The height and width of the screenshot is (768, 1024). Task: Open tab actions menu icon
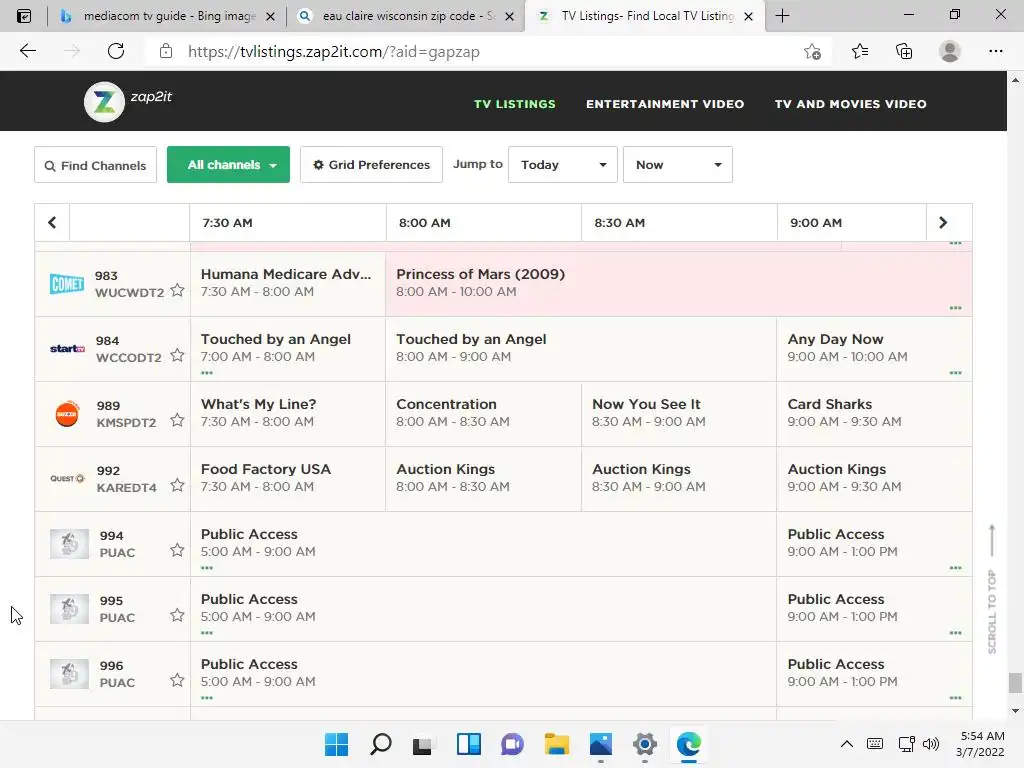[24, 16]
